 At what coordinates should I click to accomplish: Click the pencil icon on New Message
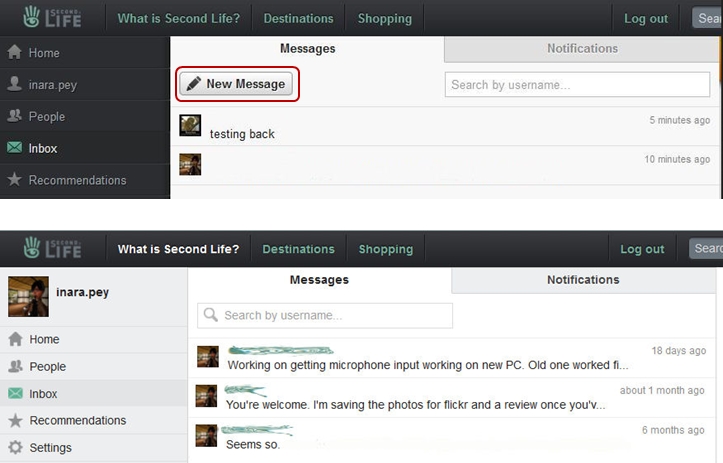coord(194,84)
